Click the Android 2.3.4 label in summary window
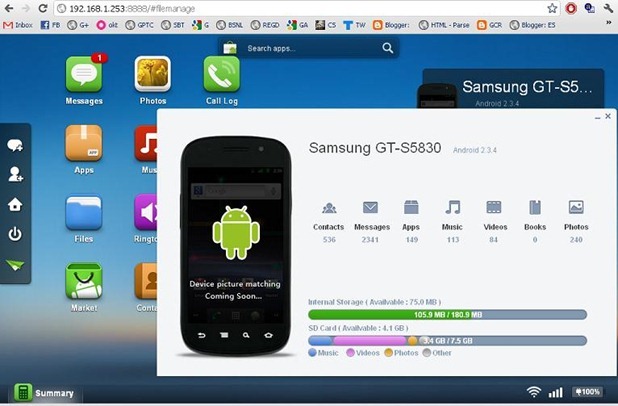This screenshot has height=406, width=618. [475, 150]
